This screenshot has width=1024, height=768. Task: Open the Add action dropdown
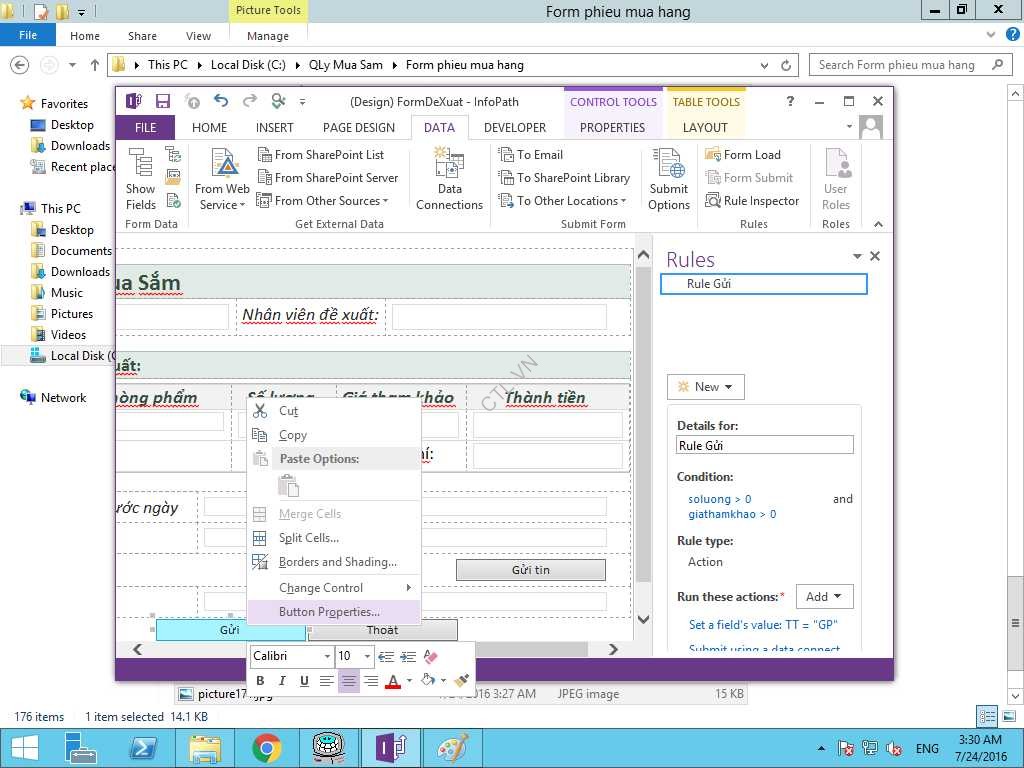tap(824, 597)
